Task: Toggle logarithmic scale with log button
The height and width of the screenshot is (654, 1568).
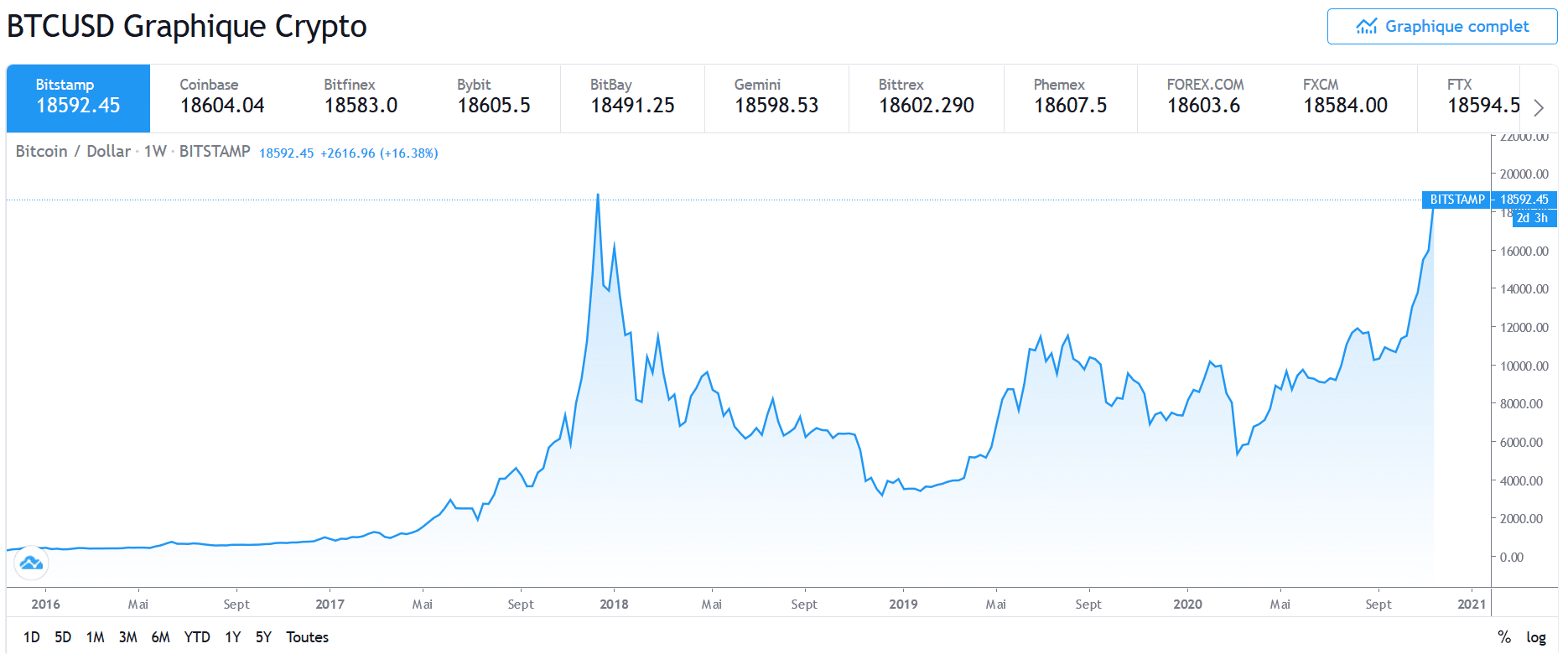Action: point(1536,637)
